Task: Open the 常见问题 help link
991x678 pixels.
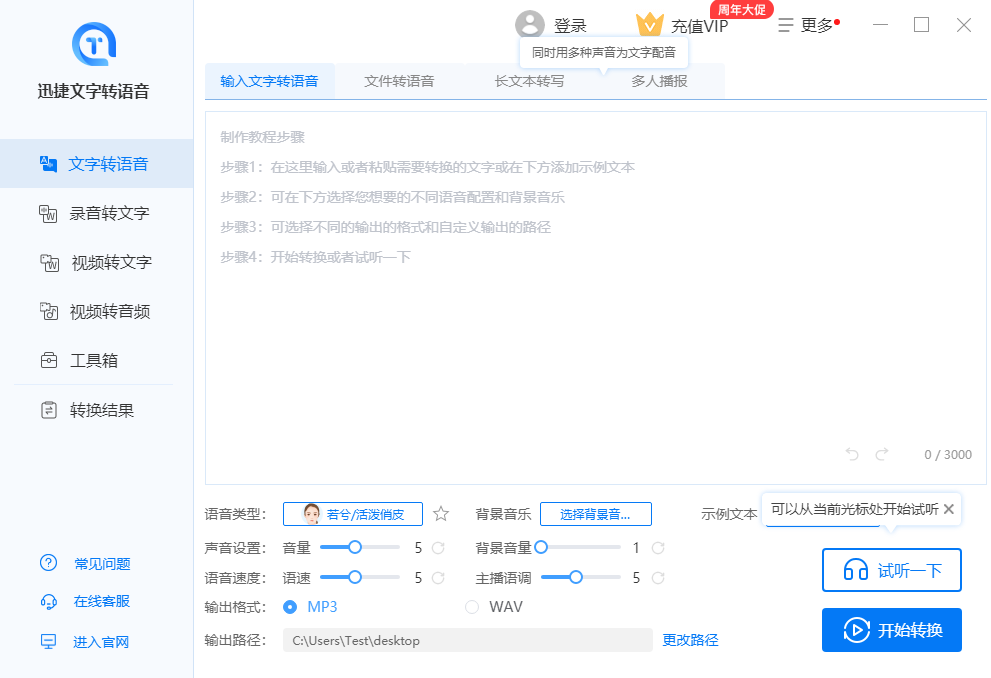Action: tap(102, 564)
